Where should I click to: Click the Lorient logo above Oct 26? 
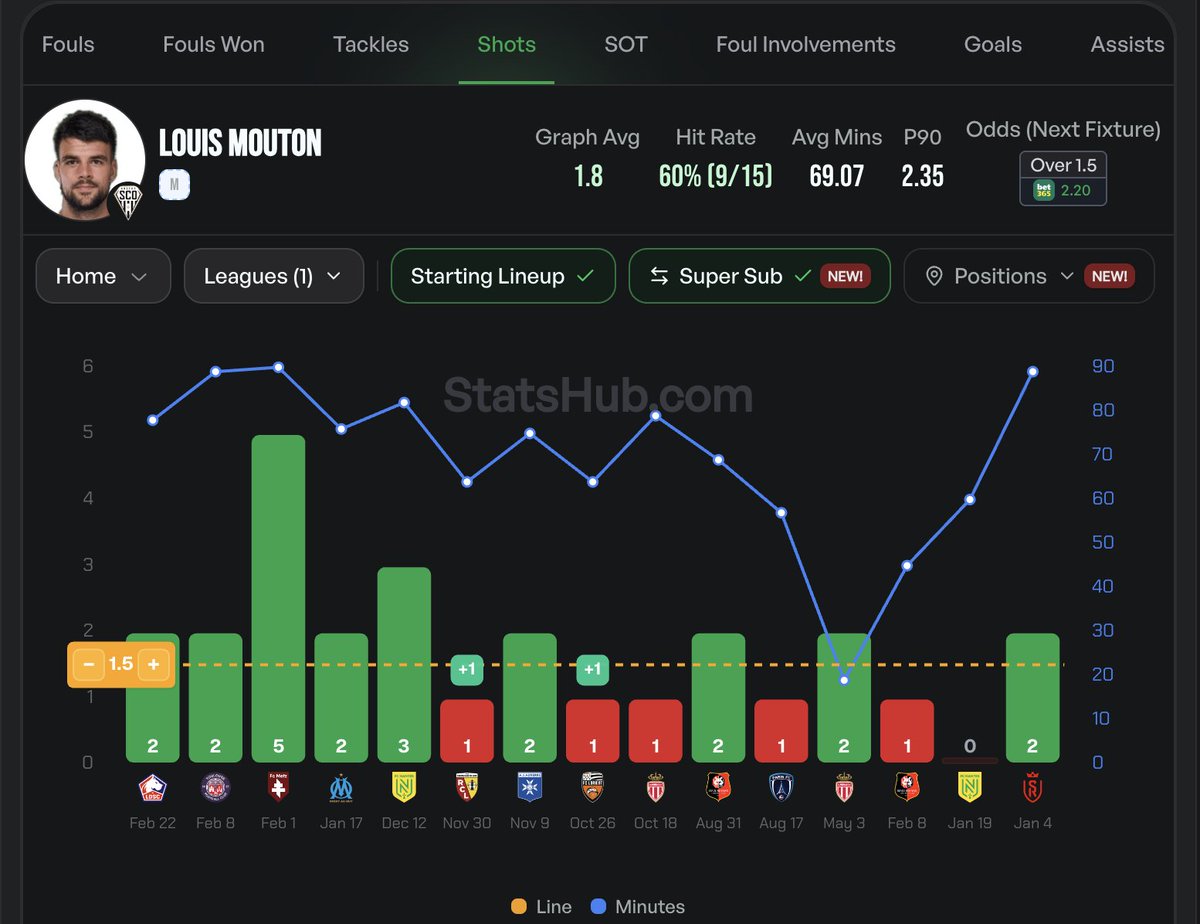click(x=593, y=788)
